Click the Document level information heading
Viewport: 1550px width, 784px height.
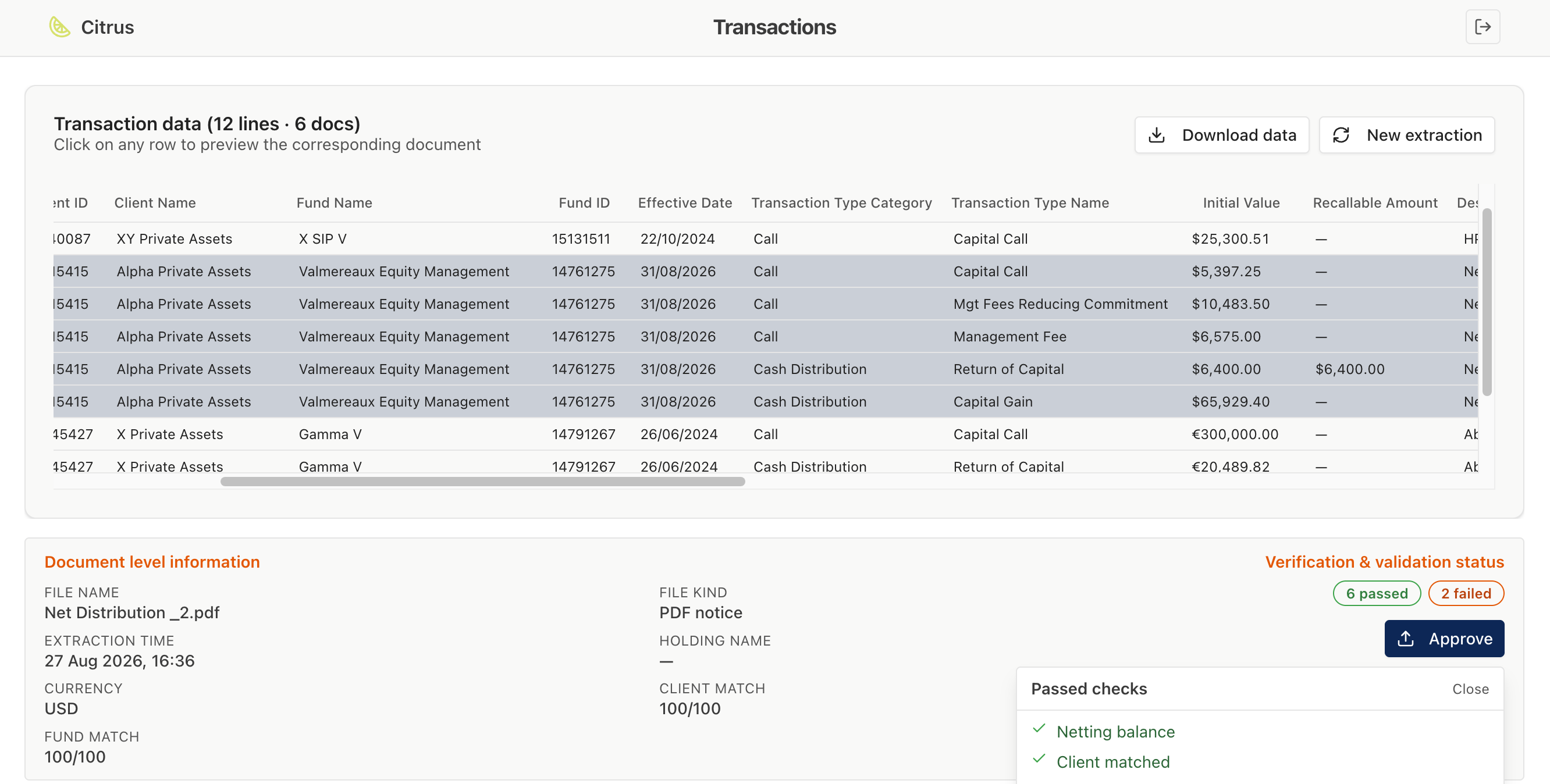pyautogui.click(x=152, y=562)
